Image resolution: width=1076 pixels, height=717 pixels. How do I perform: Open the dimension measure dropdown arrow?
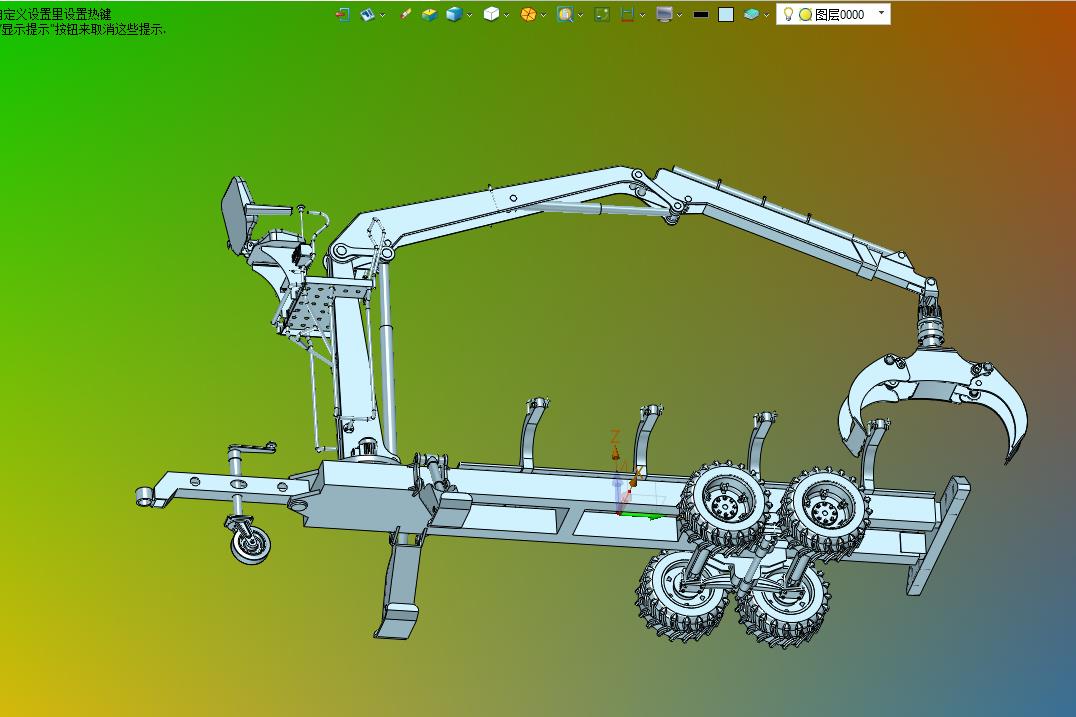click(642, 15)
